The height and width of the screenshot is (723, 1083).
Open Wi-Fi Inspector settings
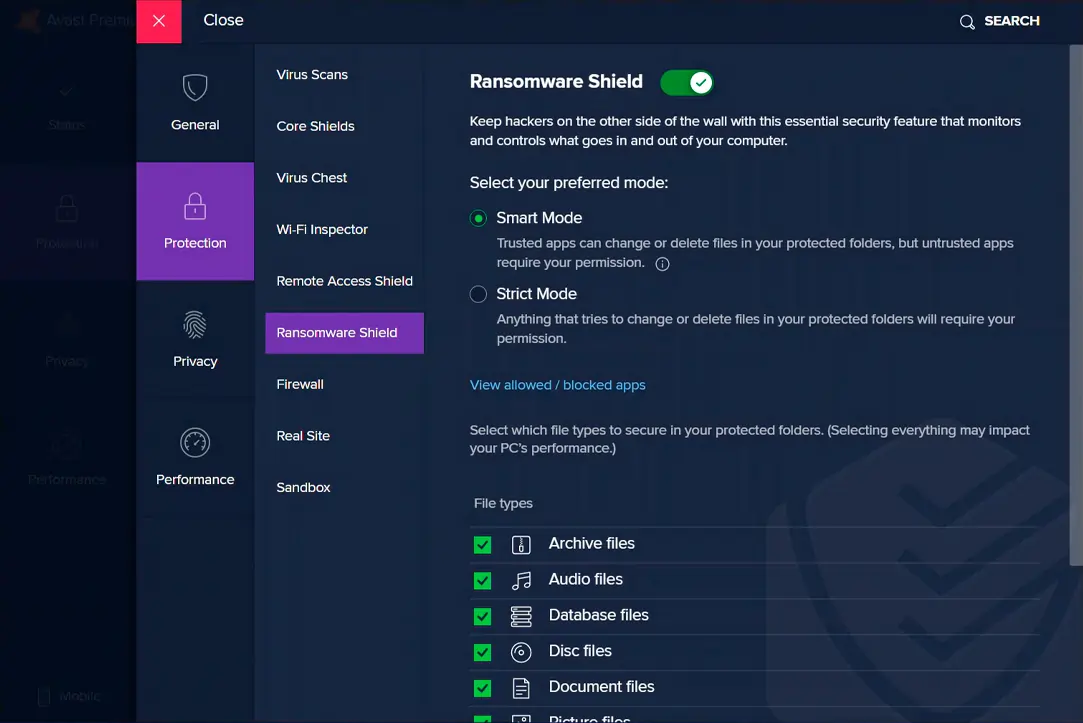[322, 229]
